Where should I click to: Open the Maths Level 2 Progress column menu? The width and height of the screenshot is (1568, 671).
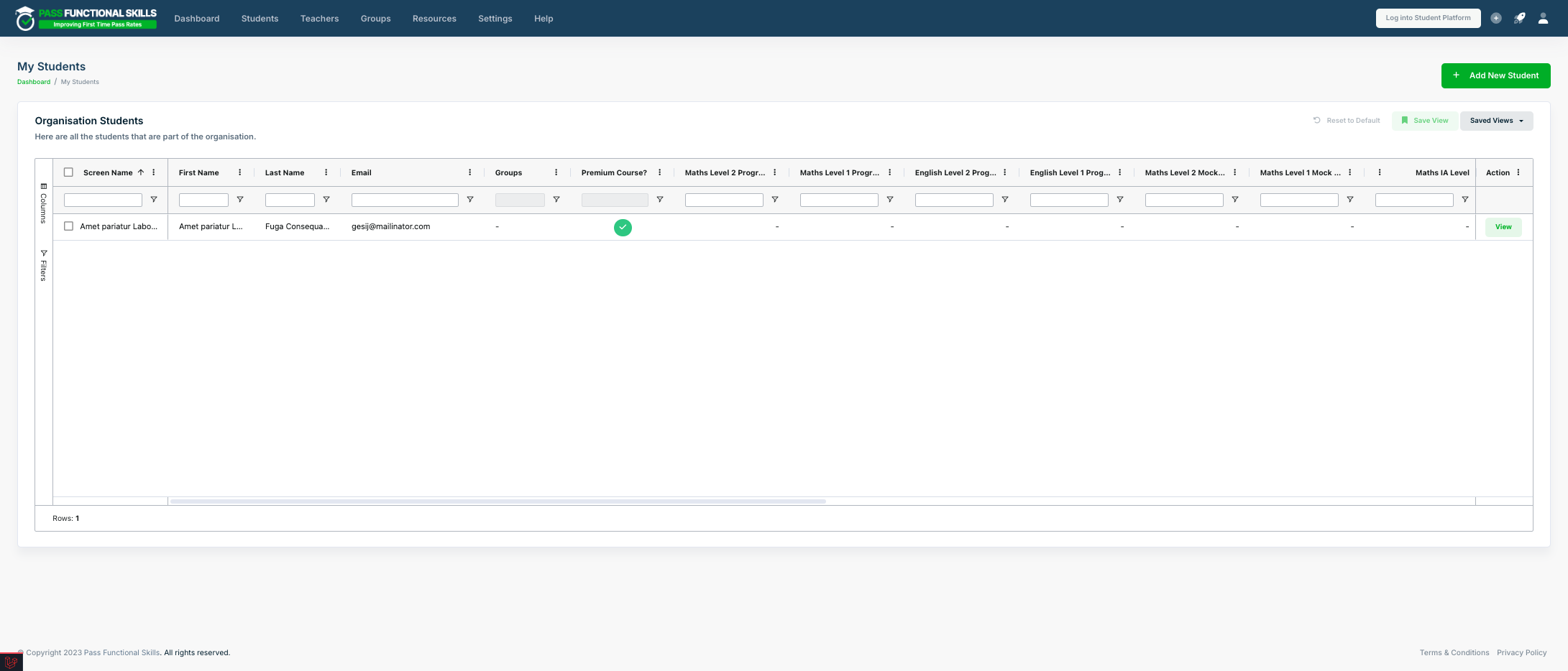coord(775,172)
